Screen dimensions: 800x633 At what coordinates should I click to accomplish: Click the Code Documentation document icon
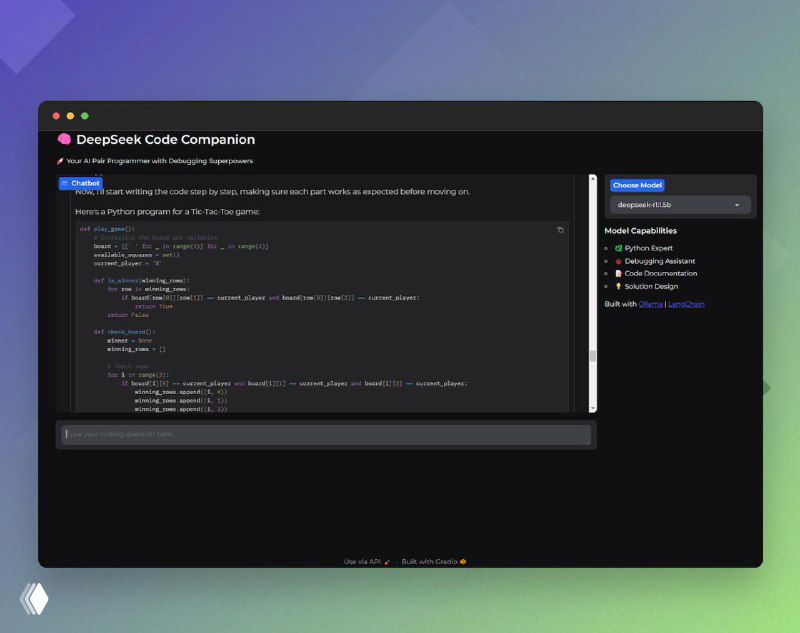[619, 273]
